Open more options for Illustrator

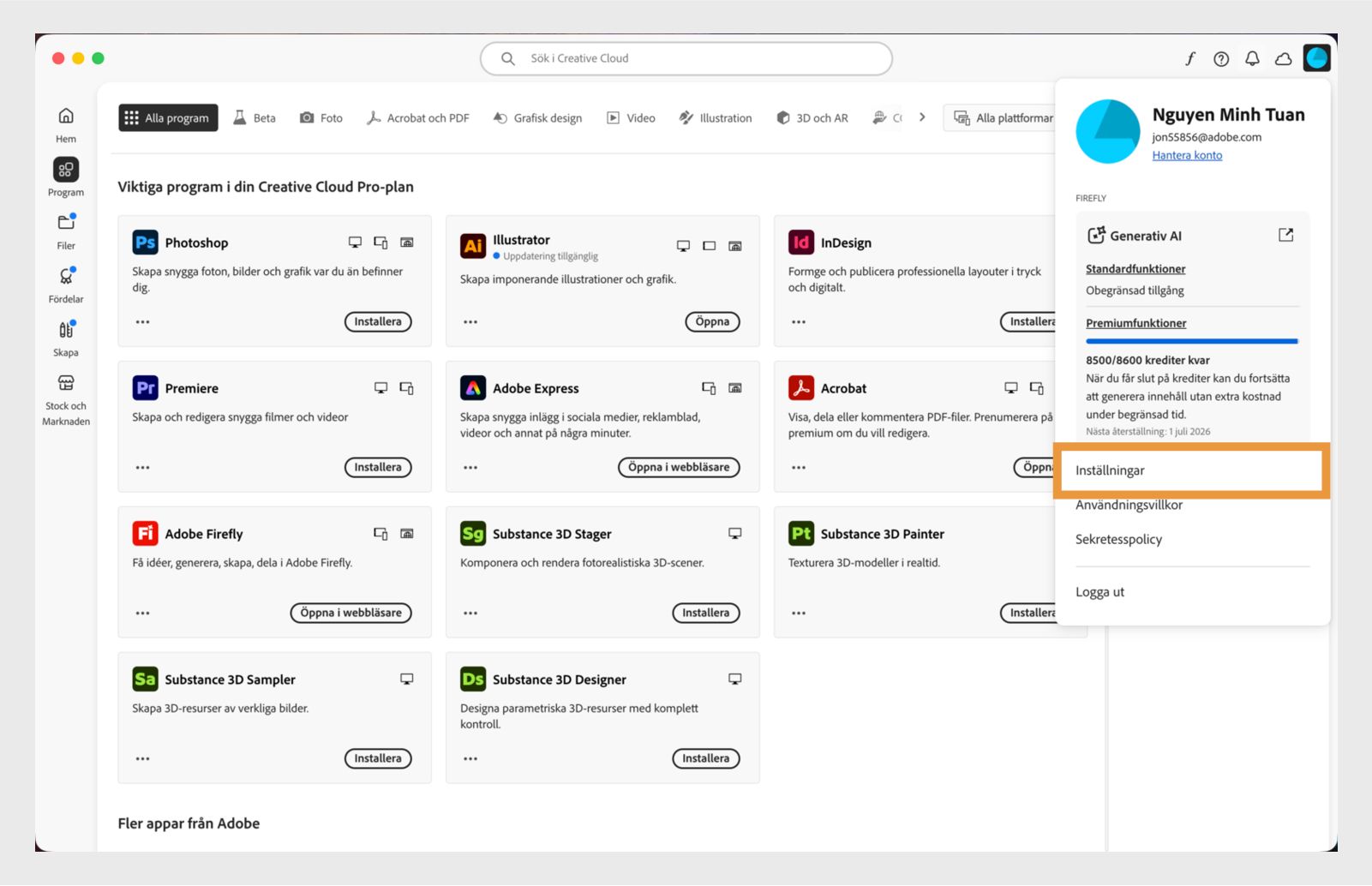(x=470, y=322)
